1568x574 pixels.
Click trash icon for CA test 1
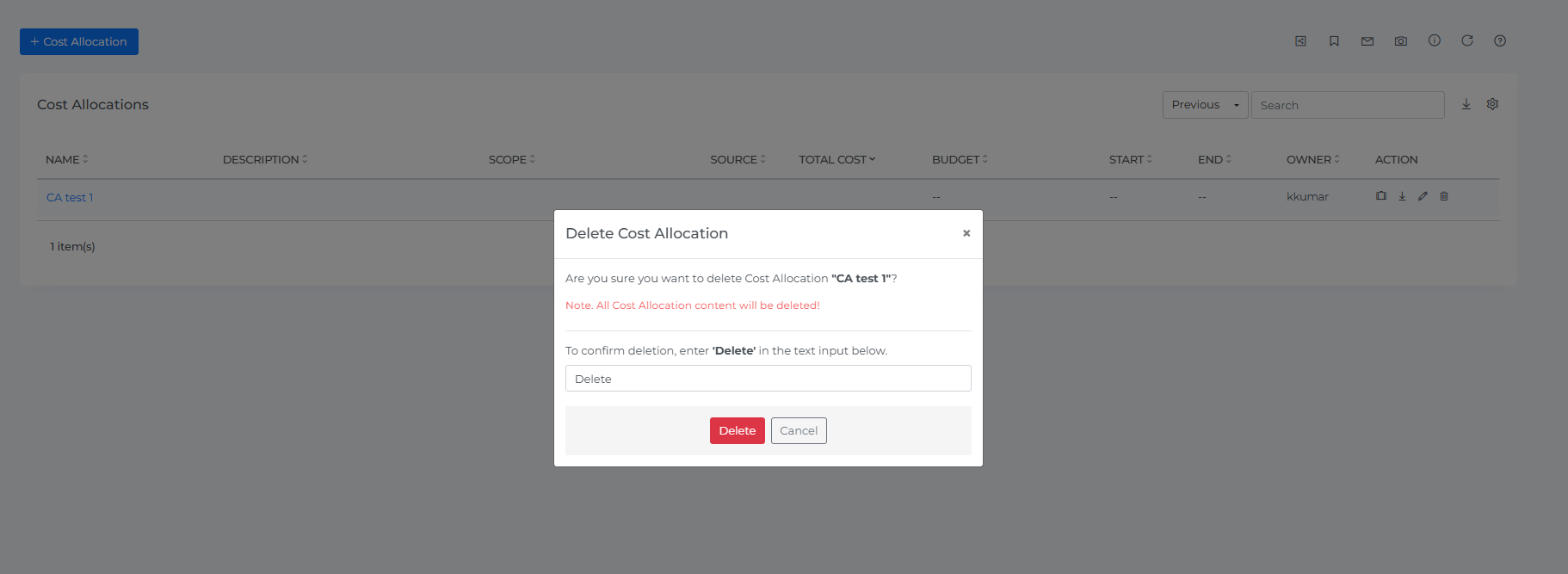(1443, 196)
